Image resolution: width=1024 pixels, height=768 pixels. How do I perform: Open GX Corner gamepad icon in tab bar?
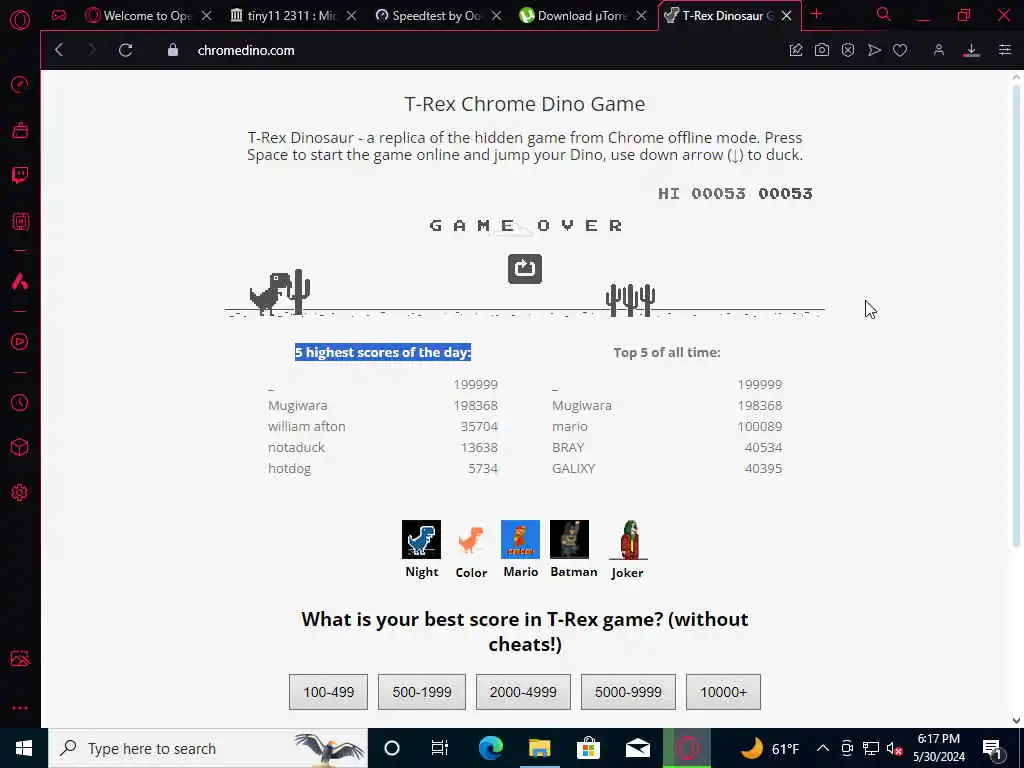tap(59, 15)
